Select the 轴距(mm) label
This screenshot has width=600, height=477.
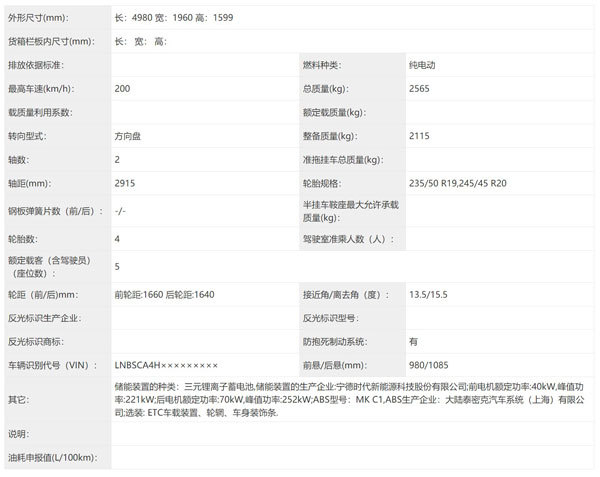point(29,184)
